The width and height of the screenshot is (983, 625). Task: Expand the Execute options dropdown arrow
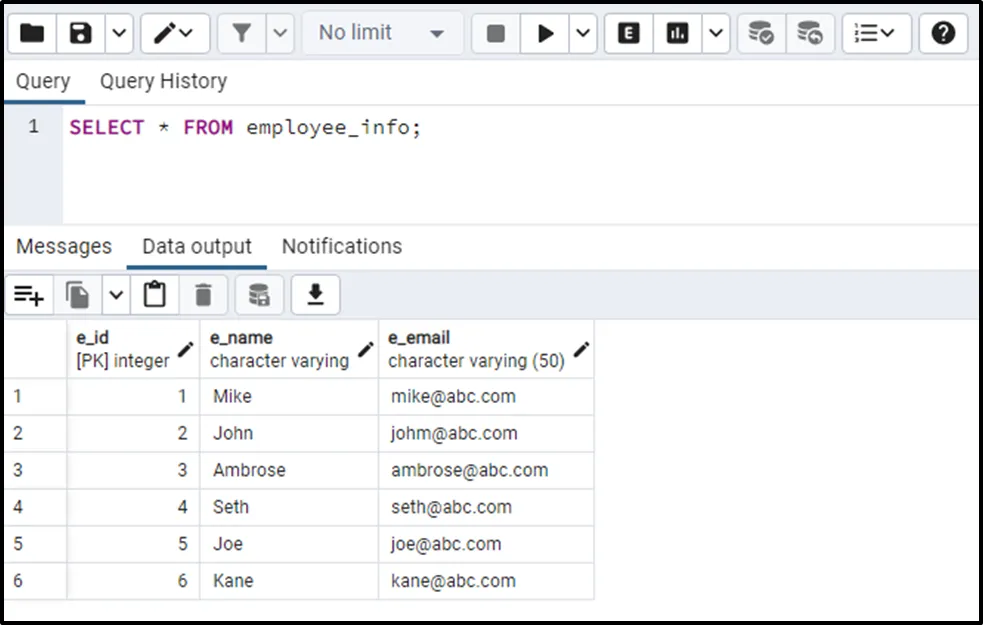point(584,33)
